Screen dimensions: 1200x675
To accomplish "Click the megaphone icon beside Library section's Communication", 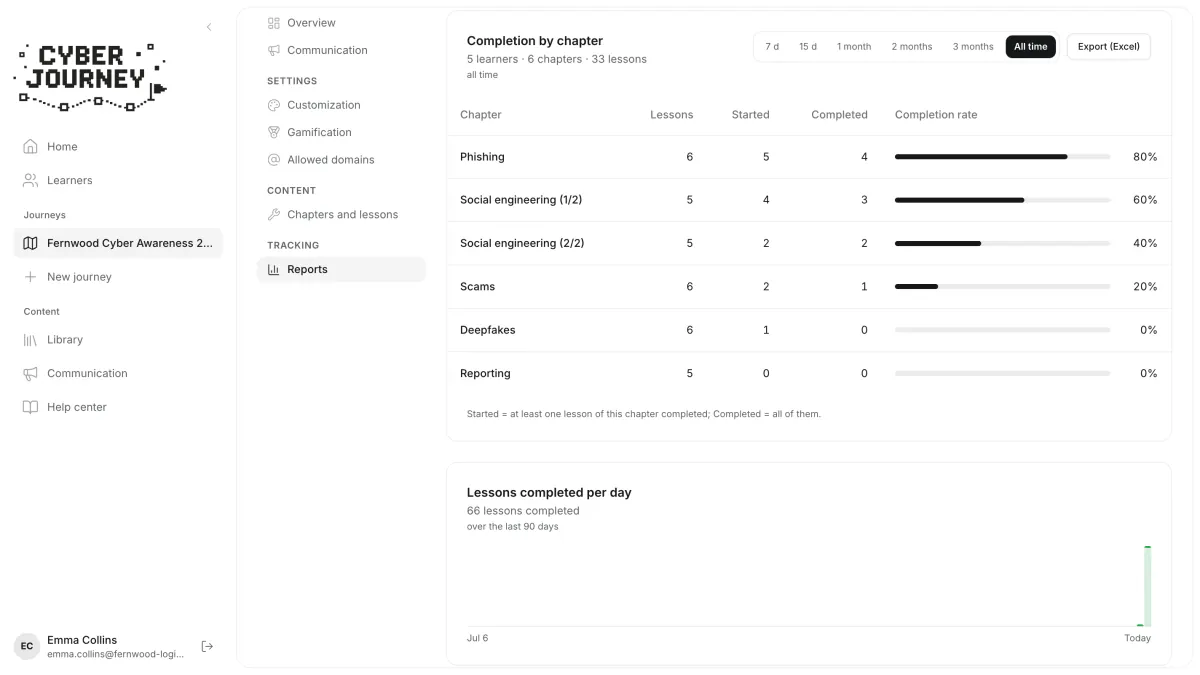I will [x=31, y=373].
